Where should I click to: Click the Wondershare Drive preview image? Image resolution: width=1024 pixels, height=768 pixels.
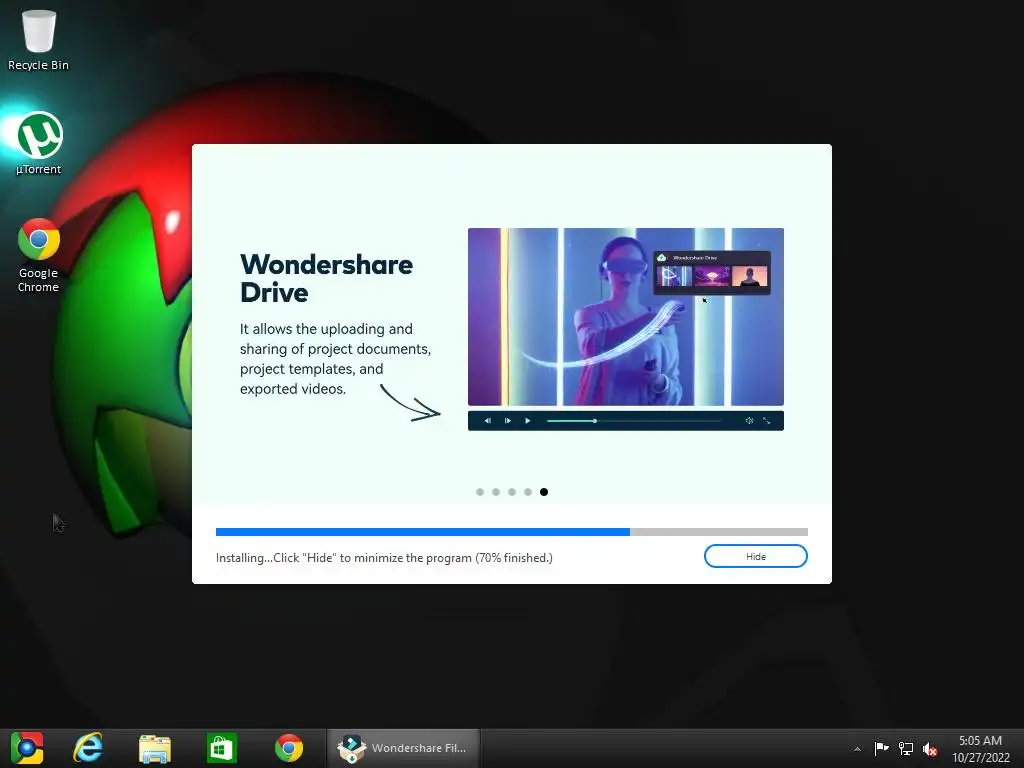point(626,317)
